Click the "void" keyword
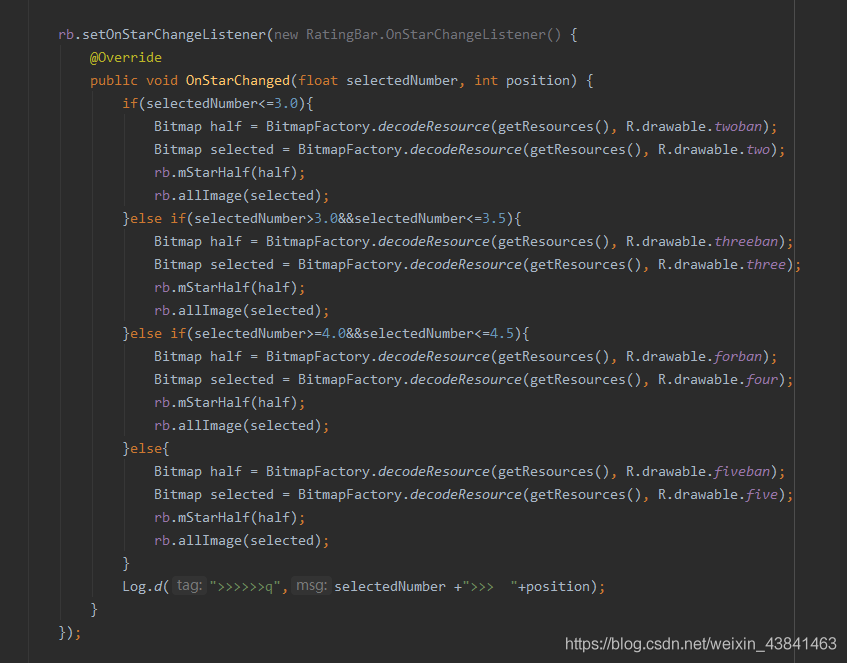Viewport: 847px width, 663px height. (x=162, y=81)
